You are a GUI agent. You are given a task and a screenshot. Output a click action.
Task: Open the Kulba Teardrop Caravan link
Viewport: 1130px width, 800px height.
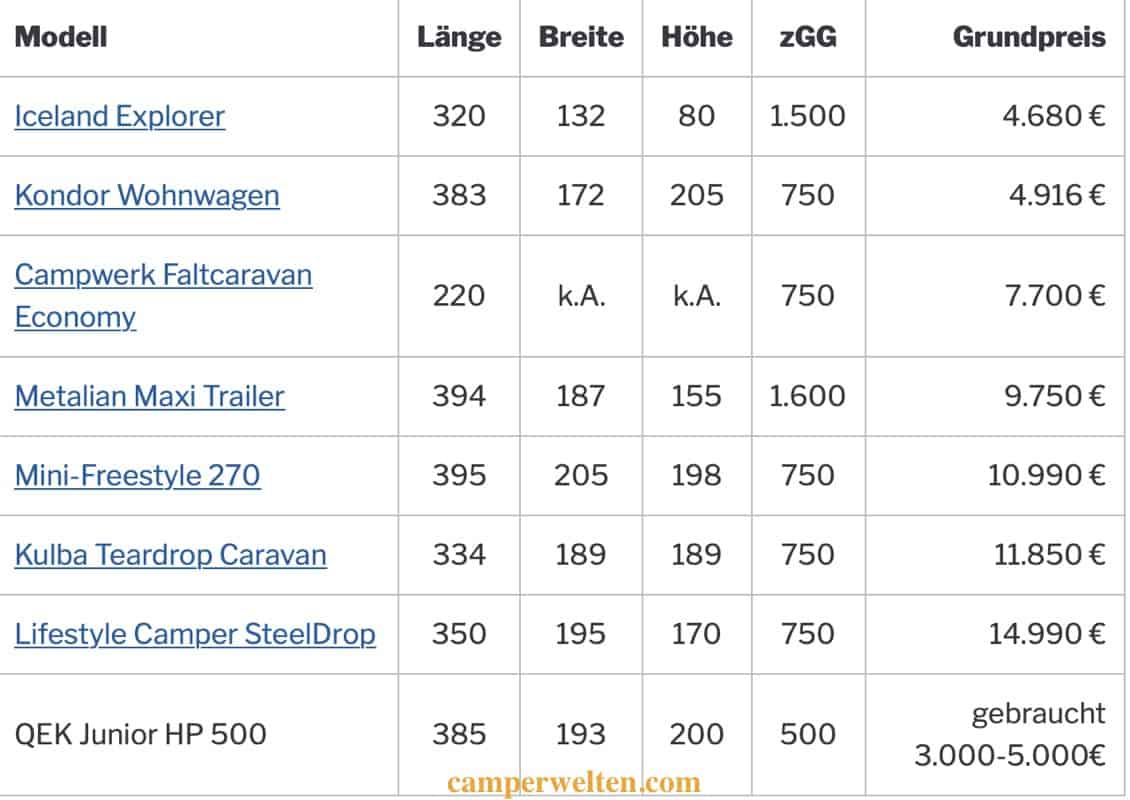tap(171, 555)
